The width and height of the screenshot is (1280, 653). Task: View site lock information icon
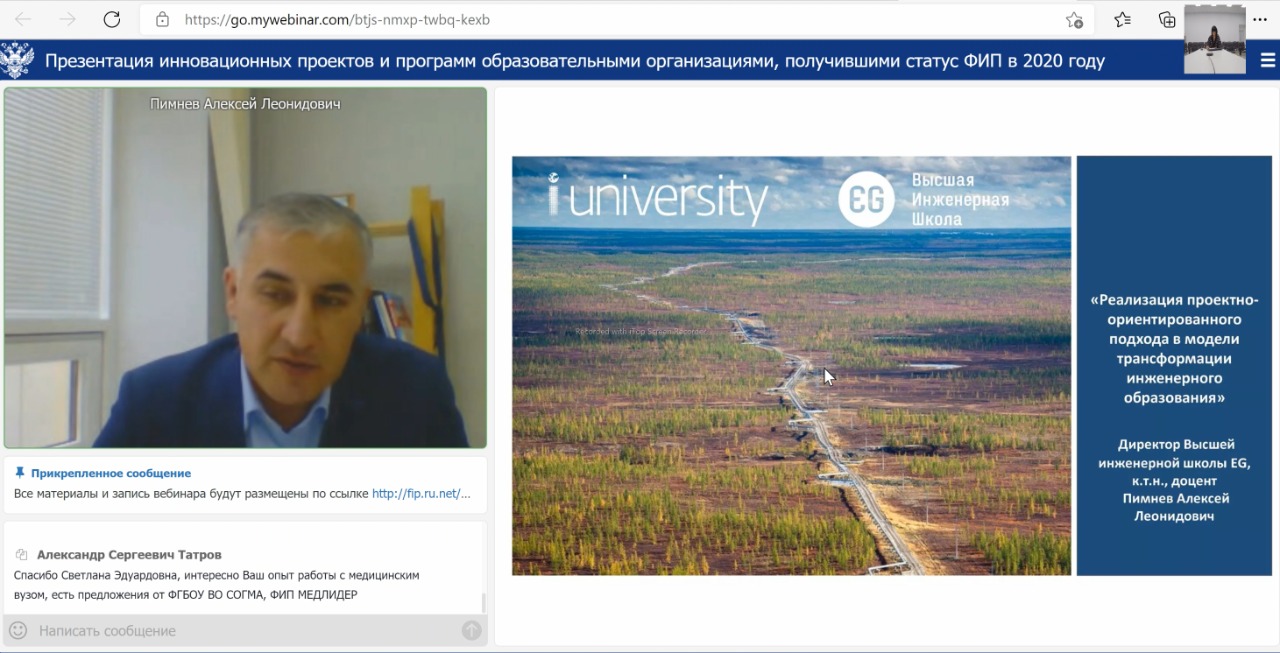click(x=161, y=20)
